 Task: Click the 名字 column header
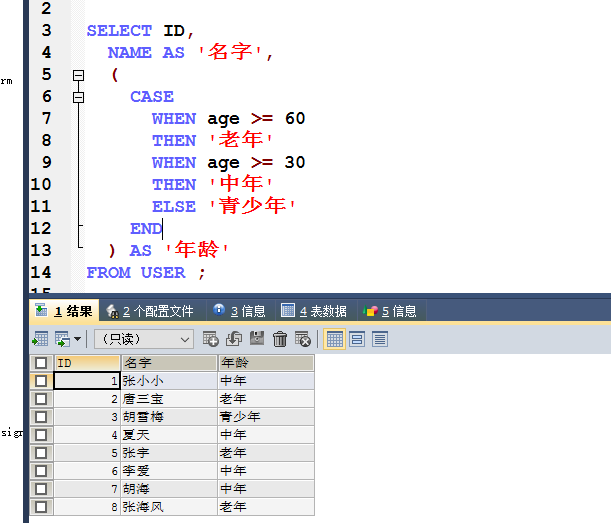point(169,363)
